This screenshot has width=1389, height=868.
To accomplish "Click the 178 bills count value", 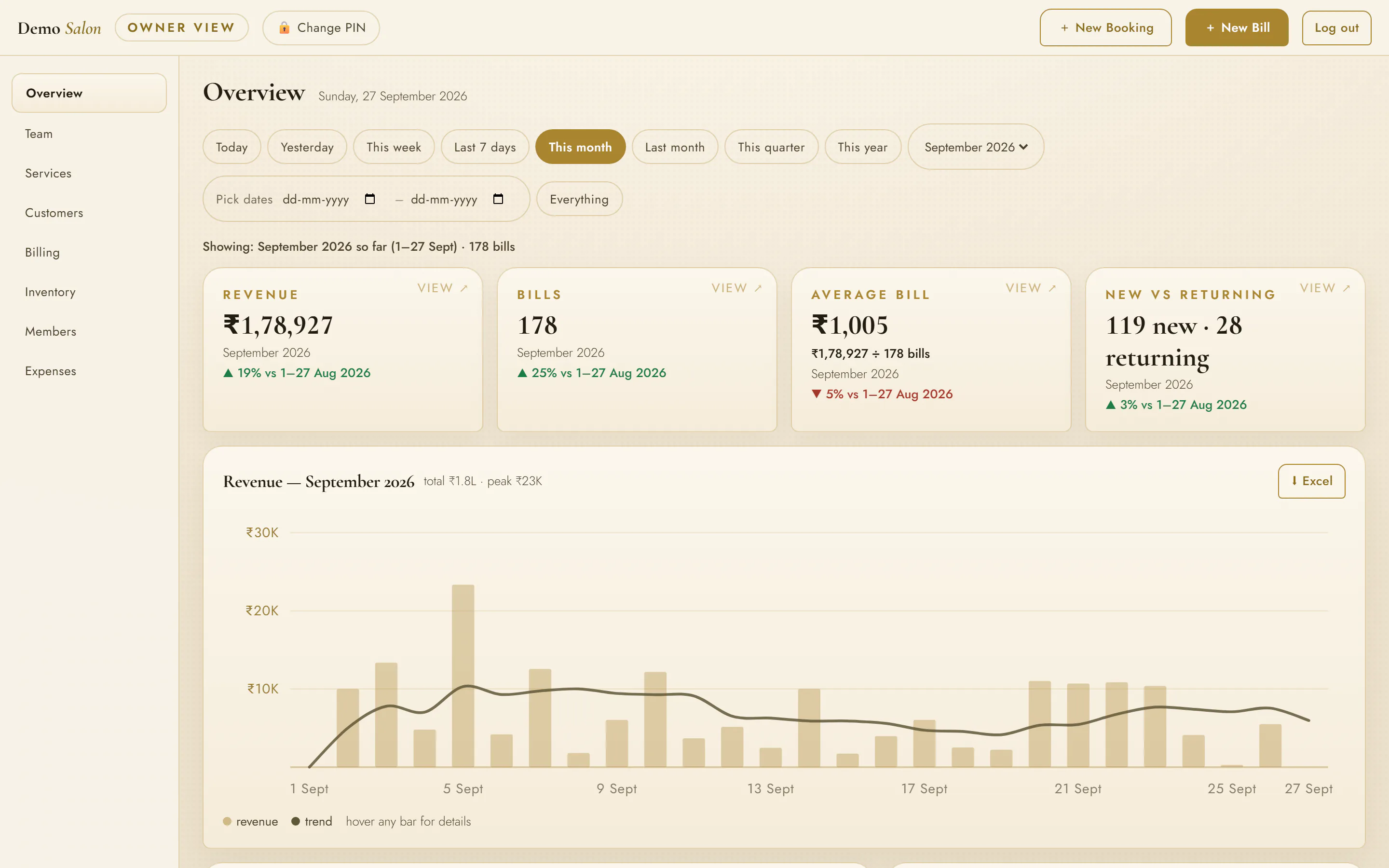I will pos(537,325).
